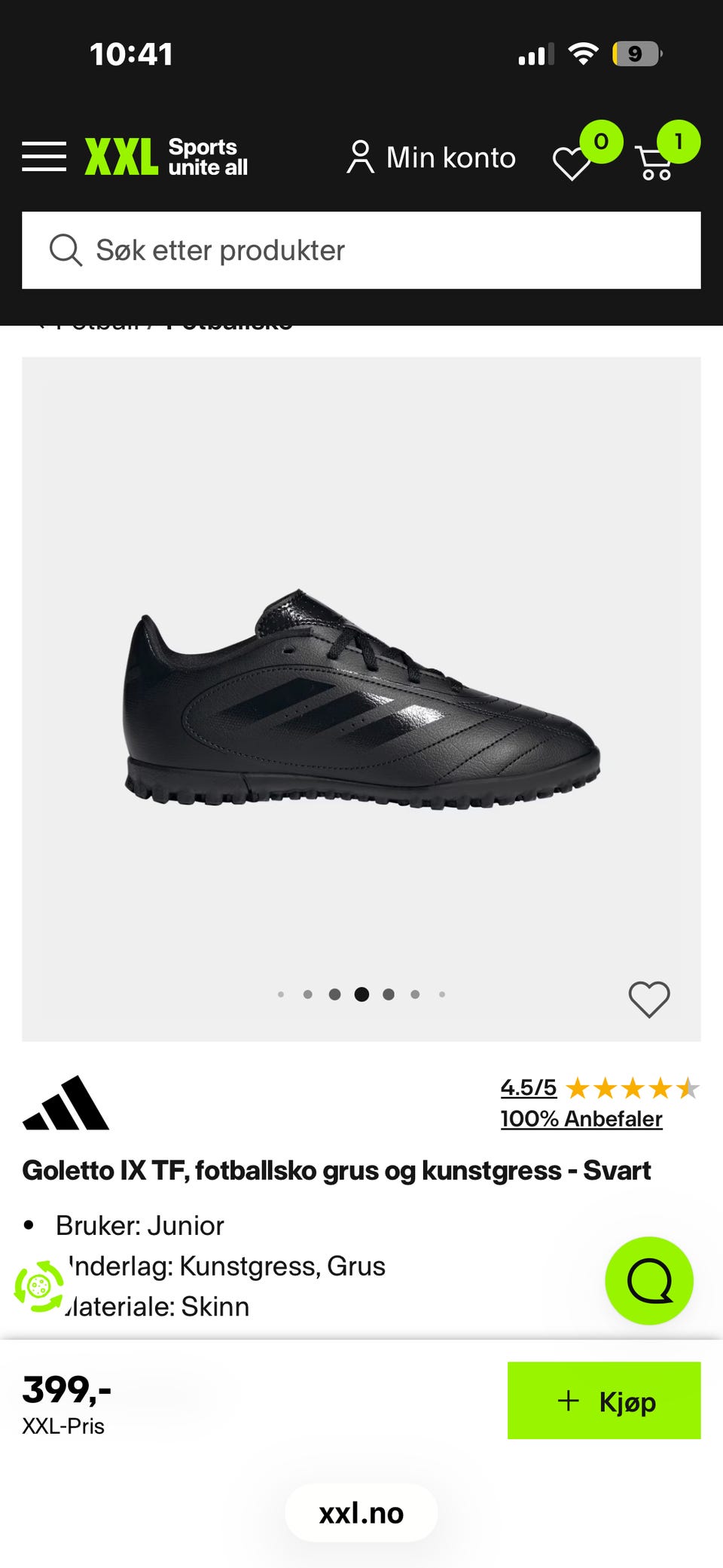The width and height of the screenshot is (723, 1568).
Task: Click the search magnifier icon
Action: coord(66,250)
